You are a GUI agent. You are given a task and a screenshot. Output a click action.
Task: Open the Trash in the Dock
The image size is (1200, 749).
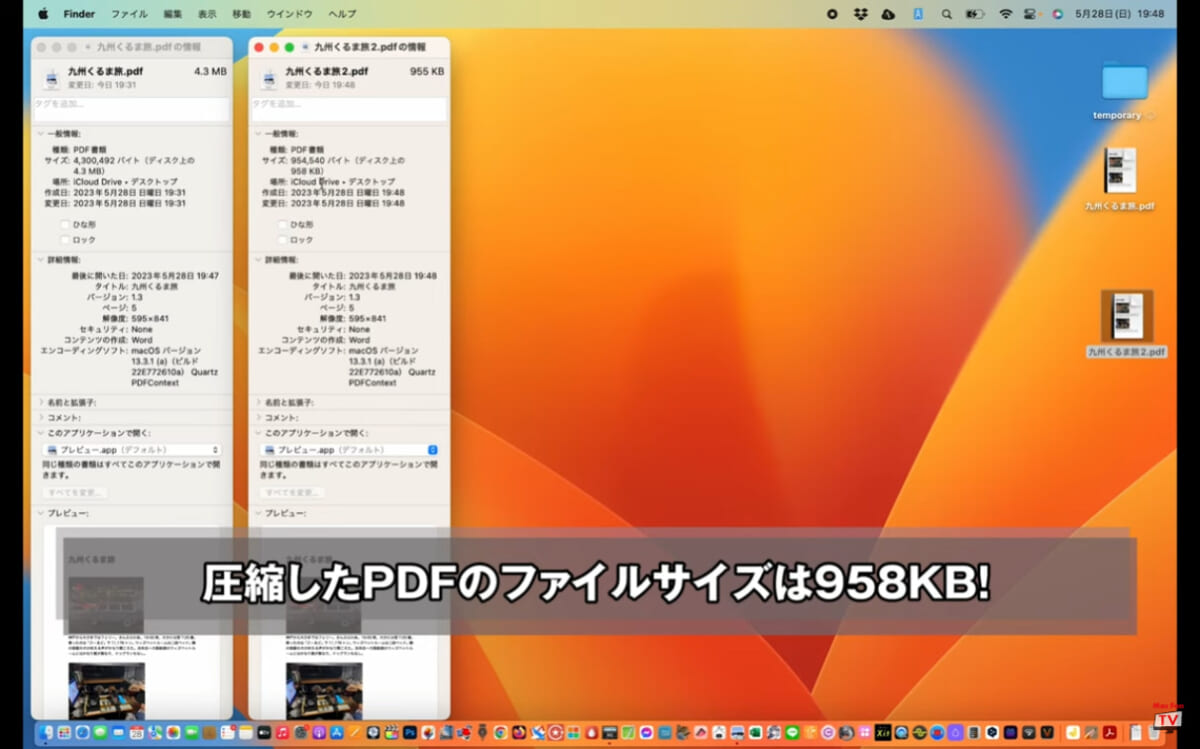click(1153, 733)
